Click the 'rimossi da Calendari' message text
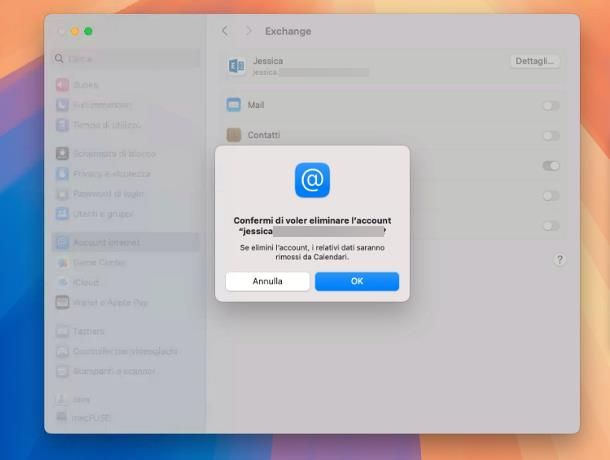The image size is (610, 460). pos(312,257)
